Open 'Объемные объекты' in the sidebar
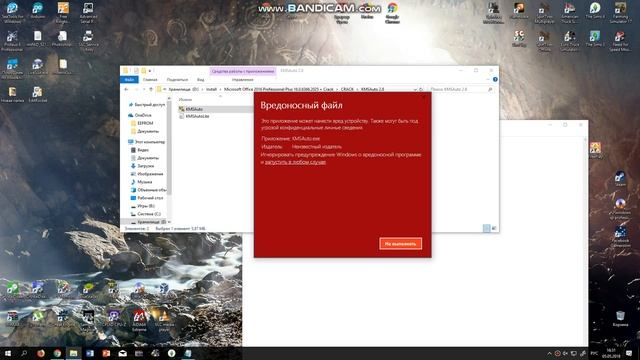The image size is (640, 360). (x=148, y=190)
